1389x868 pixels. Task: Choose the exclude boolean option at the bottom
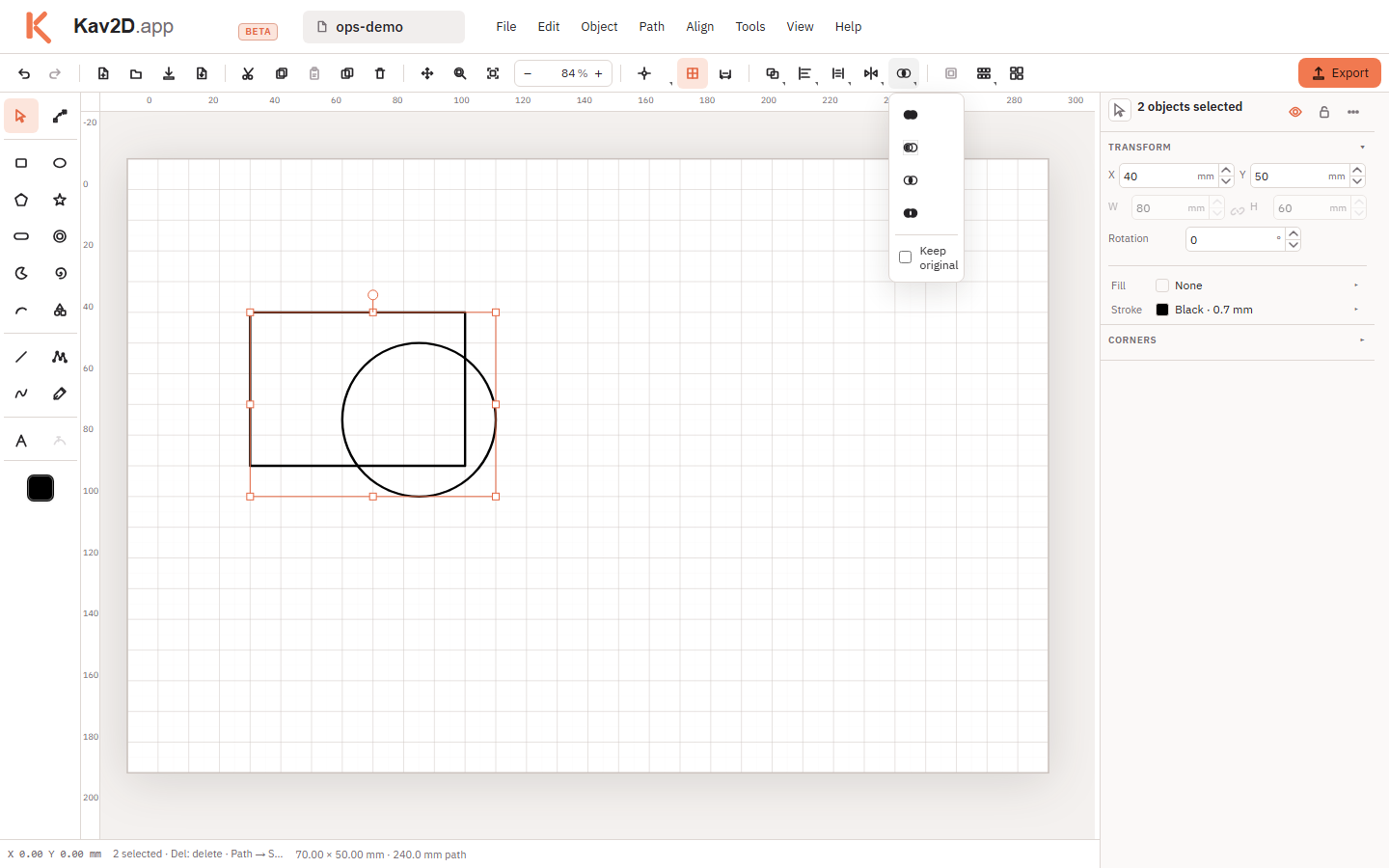coord(911,213)
